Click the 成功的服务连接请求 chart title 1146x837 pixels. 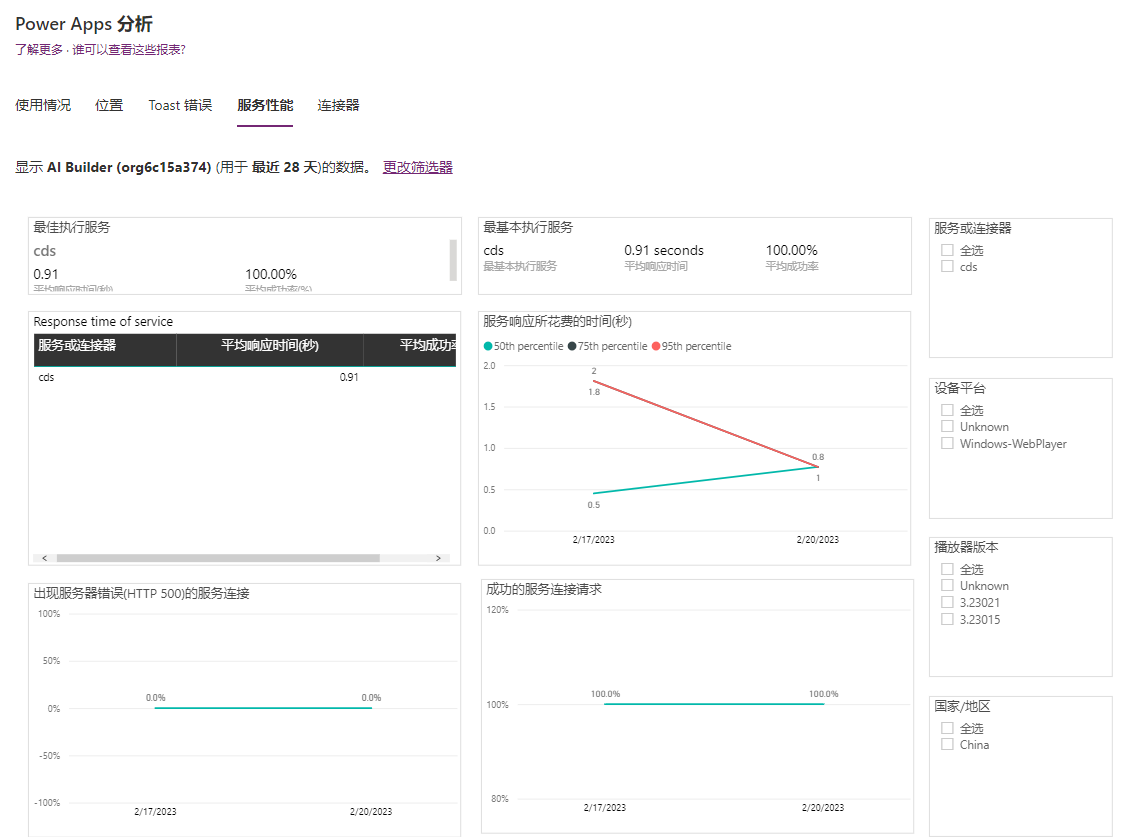544,589
